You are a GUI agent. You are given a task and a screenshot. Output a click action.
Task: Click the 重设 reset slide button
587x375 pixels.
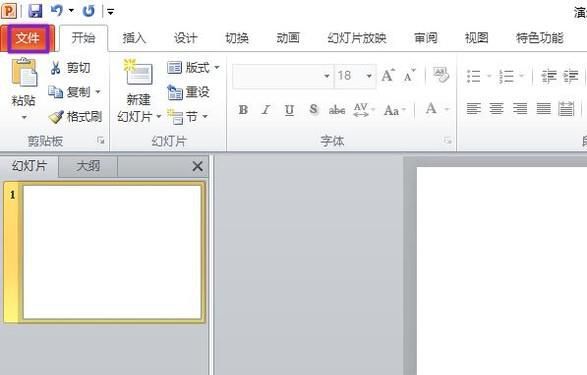pos(188,92)
